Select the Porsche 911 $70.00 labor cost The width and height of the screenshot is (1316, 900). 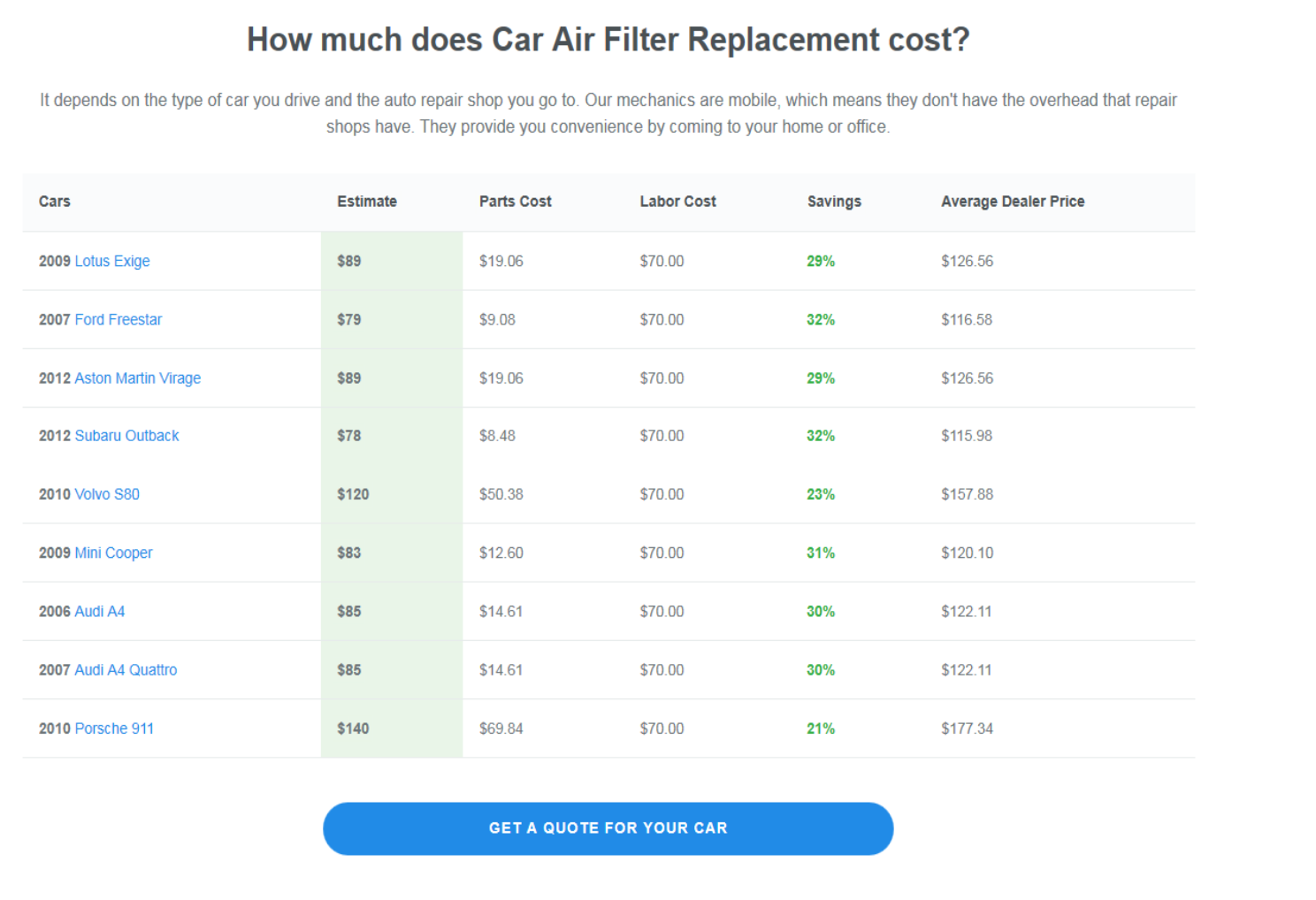662,728
